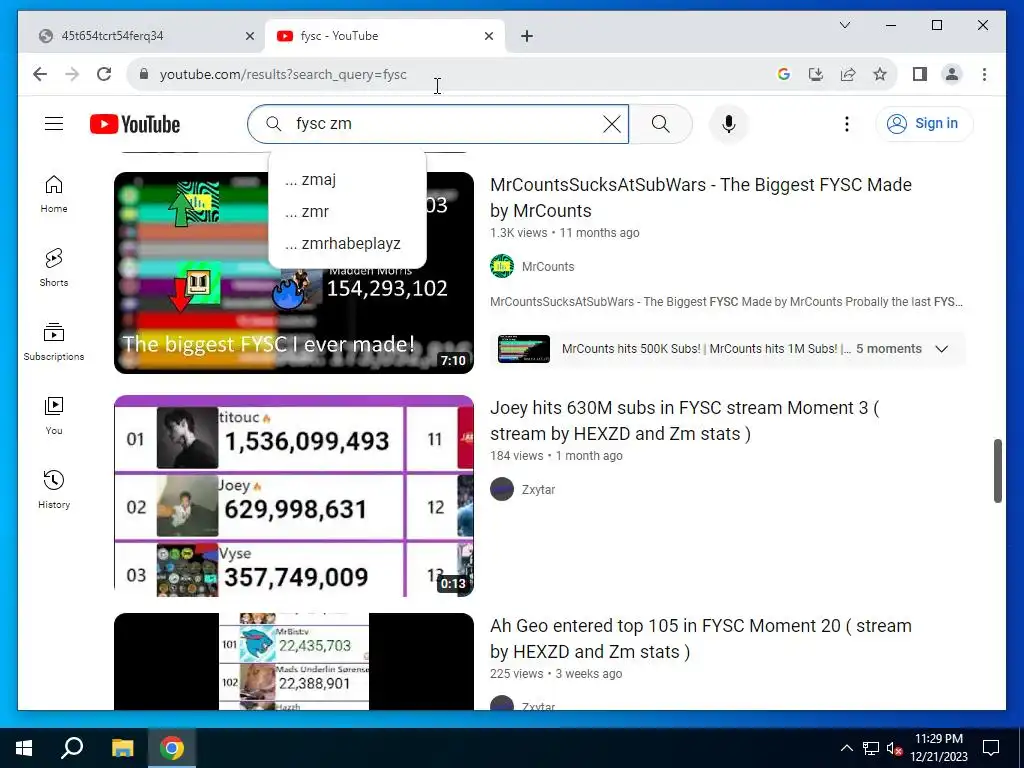The image size is (1024, 768).
Task: Open Home in the sidebar
Action: (54, 194)
